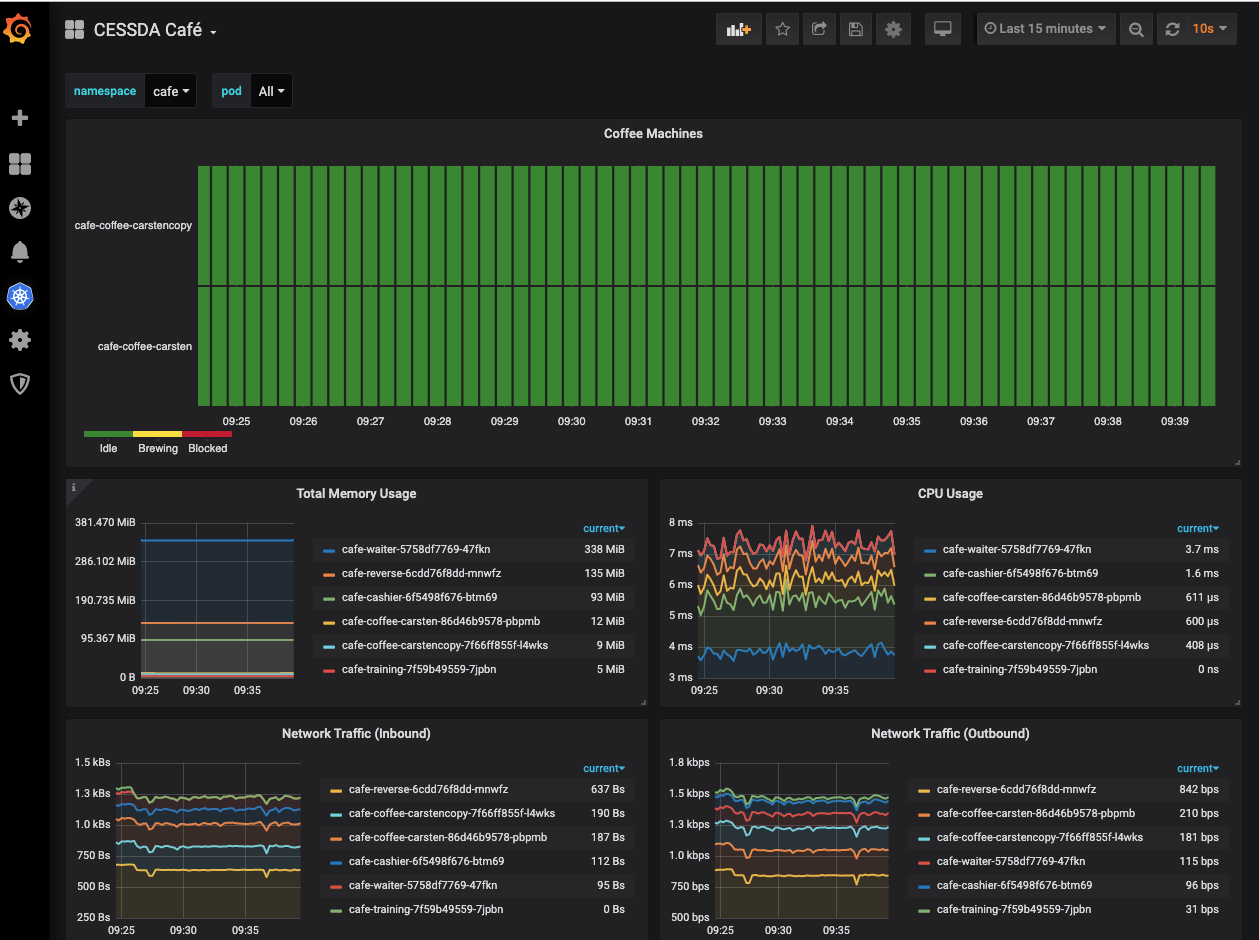The image size is (1259, 940).
Task: Open Alerting bell icon in sidebar
Action: tap(19, 251)
